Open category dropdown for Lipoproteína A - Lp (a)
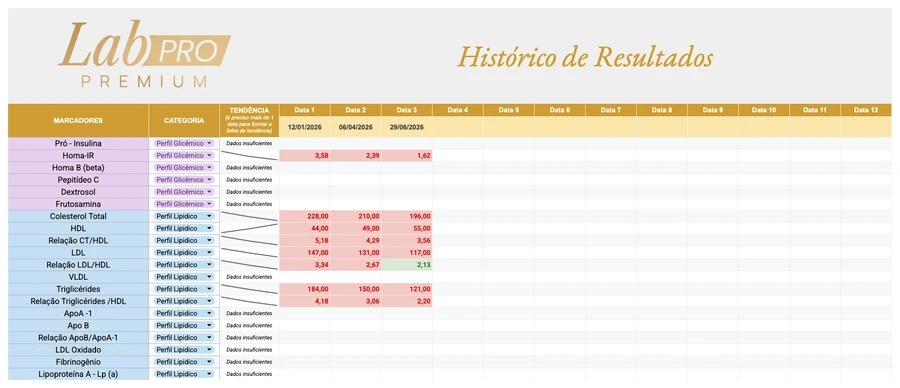 (x=184, y=374)
